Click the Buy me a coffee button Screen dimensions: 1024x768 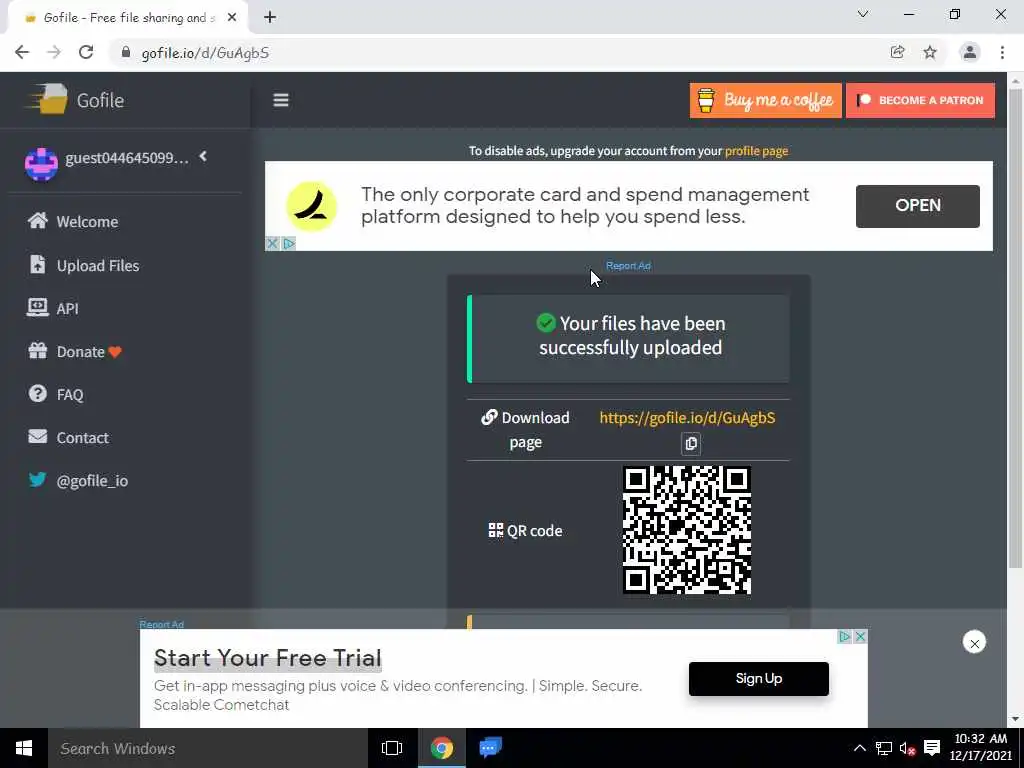(x=765, y=101)
